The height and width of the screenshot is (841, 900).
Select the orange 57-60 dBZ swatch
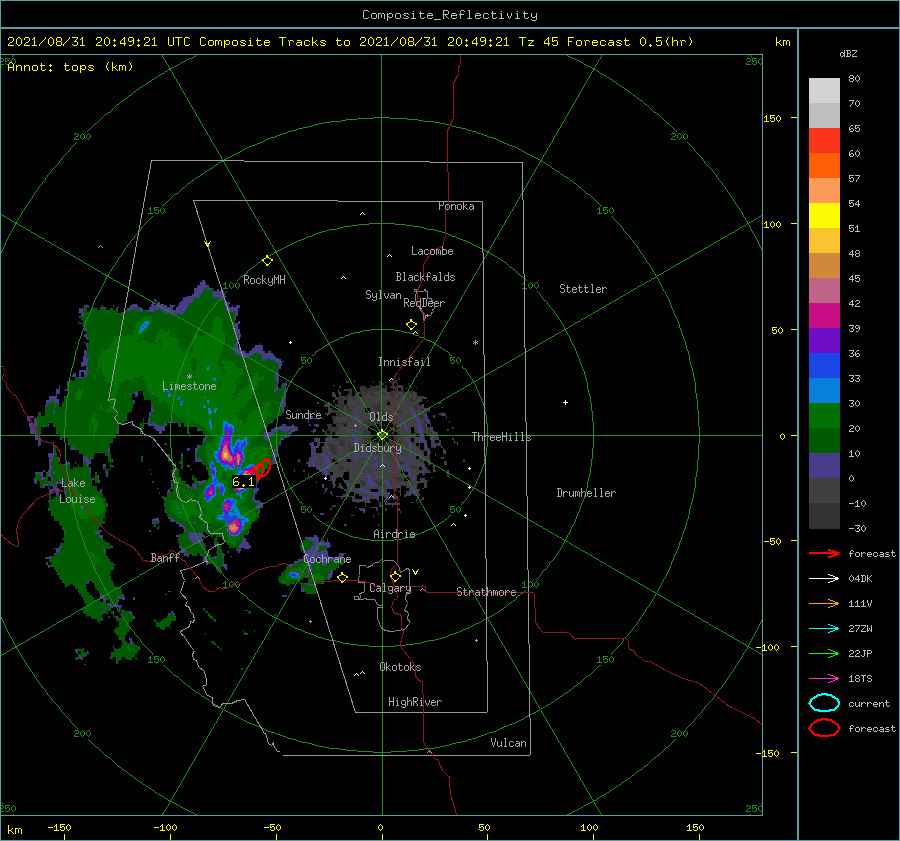tap(824, 166)
